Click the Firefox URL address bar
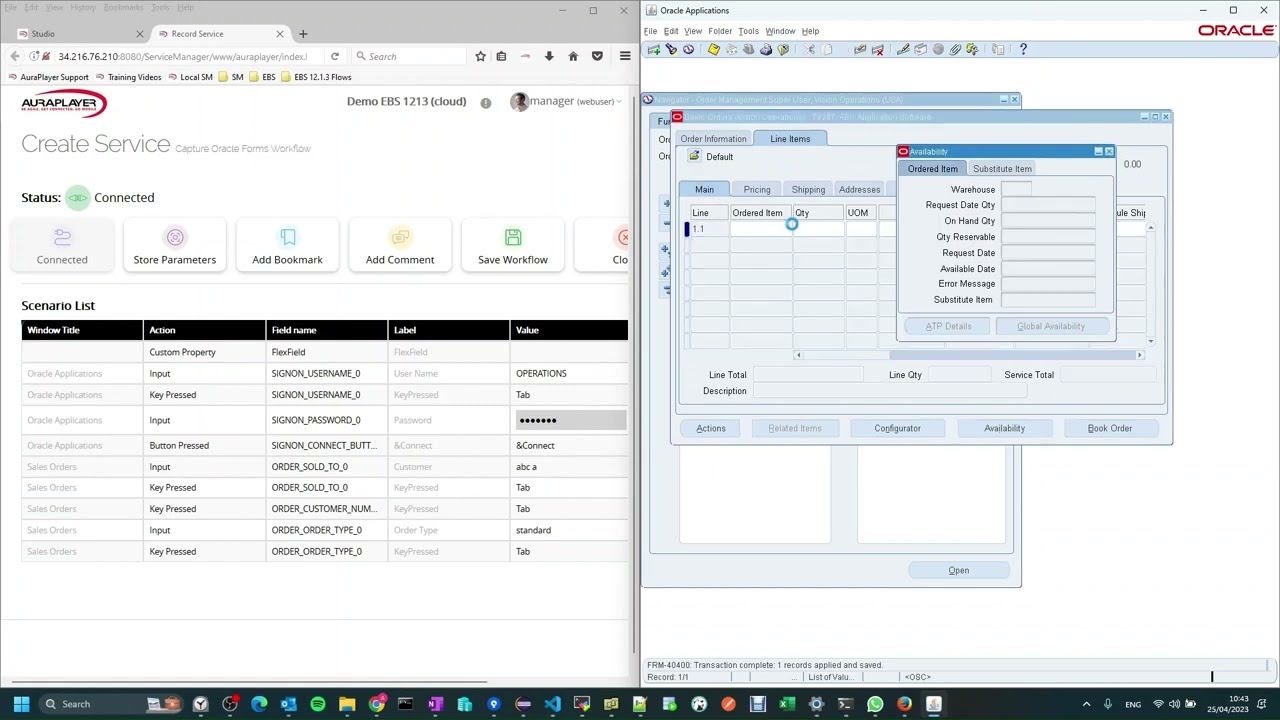Viewport: 1280px width, 720px height. 180,57
